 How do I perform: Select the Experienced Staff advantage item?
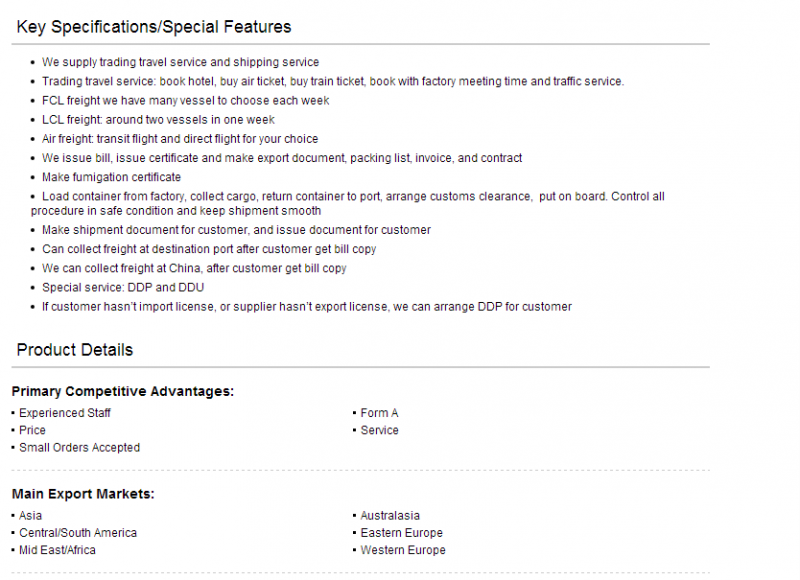(x=65, y=413)
